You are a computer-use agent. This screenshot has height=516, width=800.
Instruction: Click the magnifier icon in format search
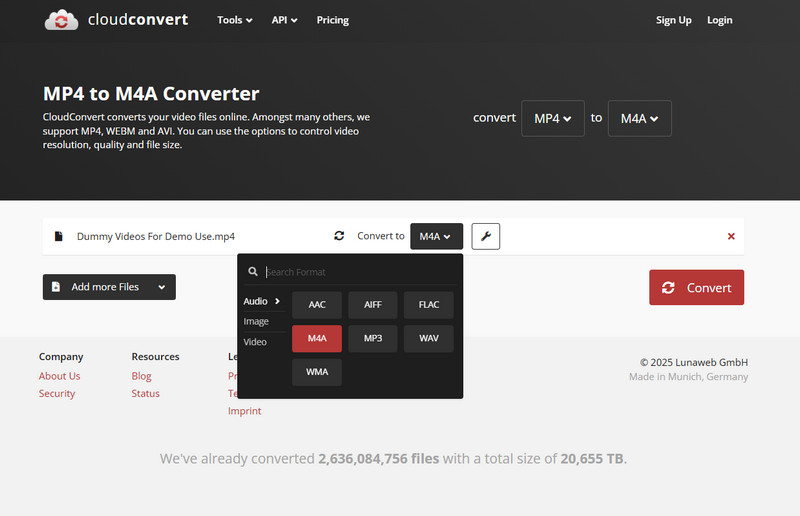click(x=254, y=272)
